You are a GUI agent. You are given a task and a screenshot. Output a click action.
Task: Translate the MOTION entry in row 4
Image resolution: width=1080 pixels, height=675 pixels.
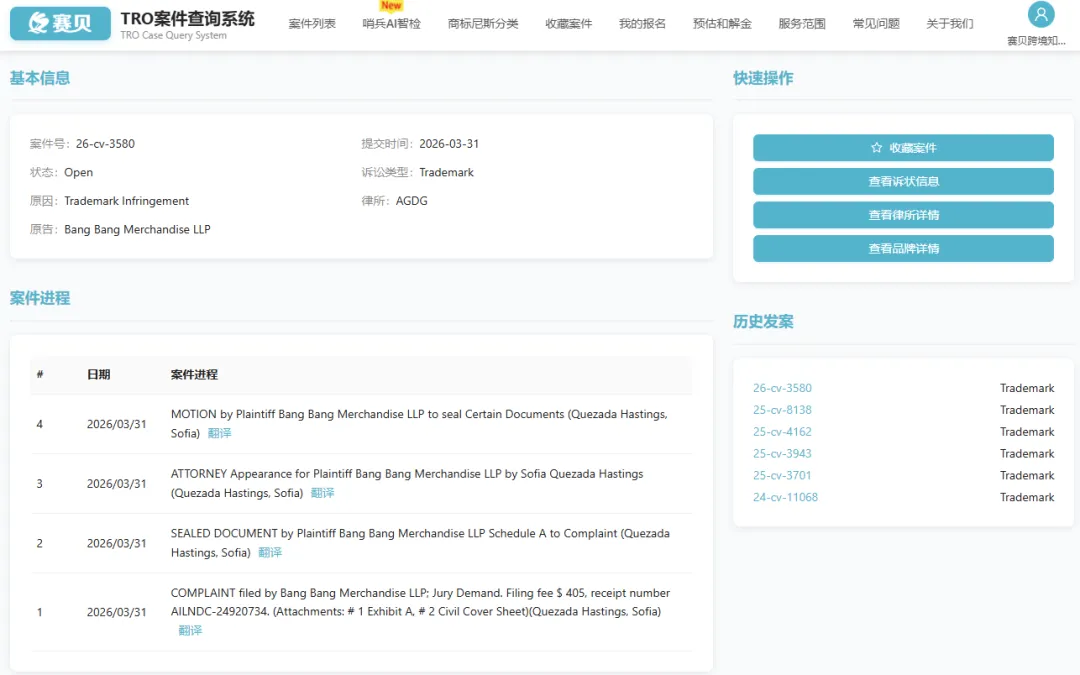coord(219,433)
